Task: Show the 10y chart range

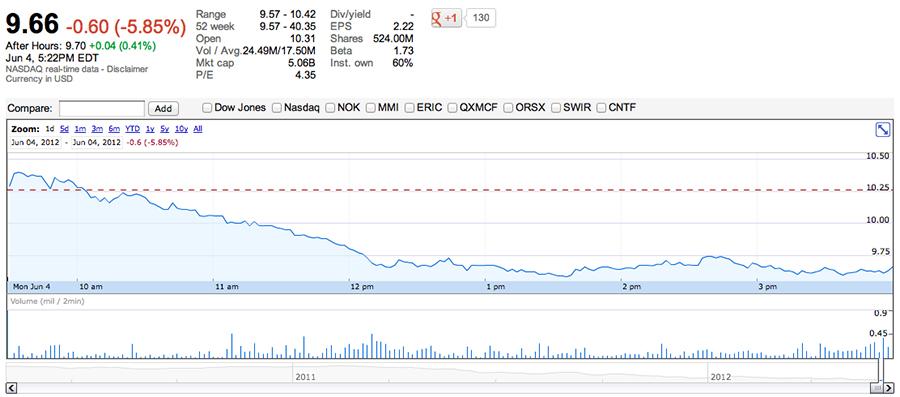Action: (181, 129)
